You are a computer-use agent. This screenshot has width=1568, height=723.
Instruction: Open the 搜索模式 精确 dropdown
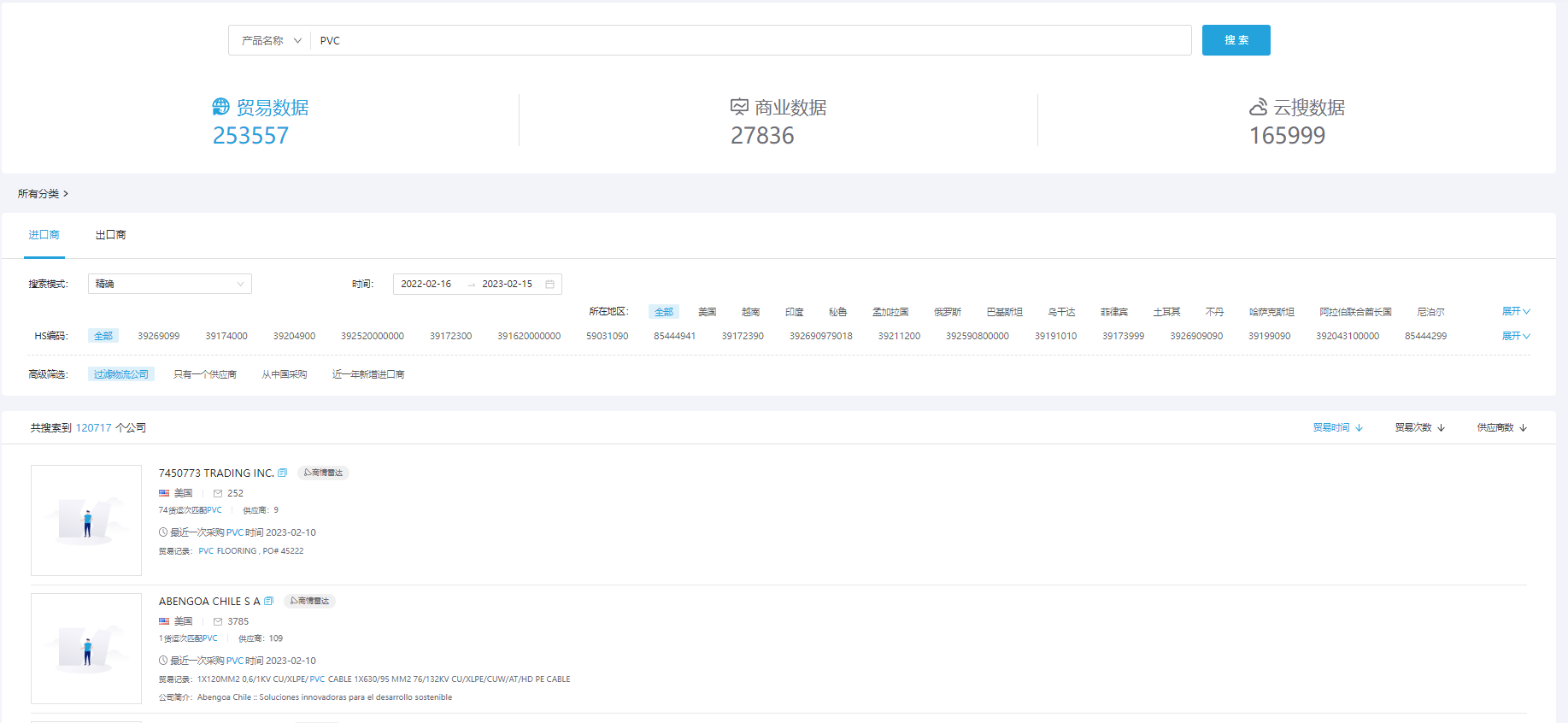coord(169,284)
